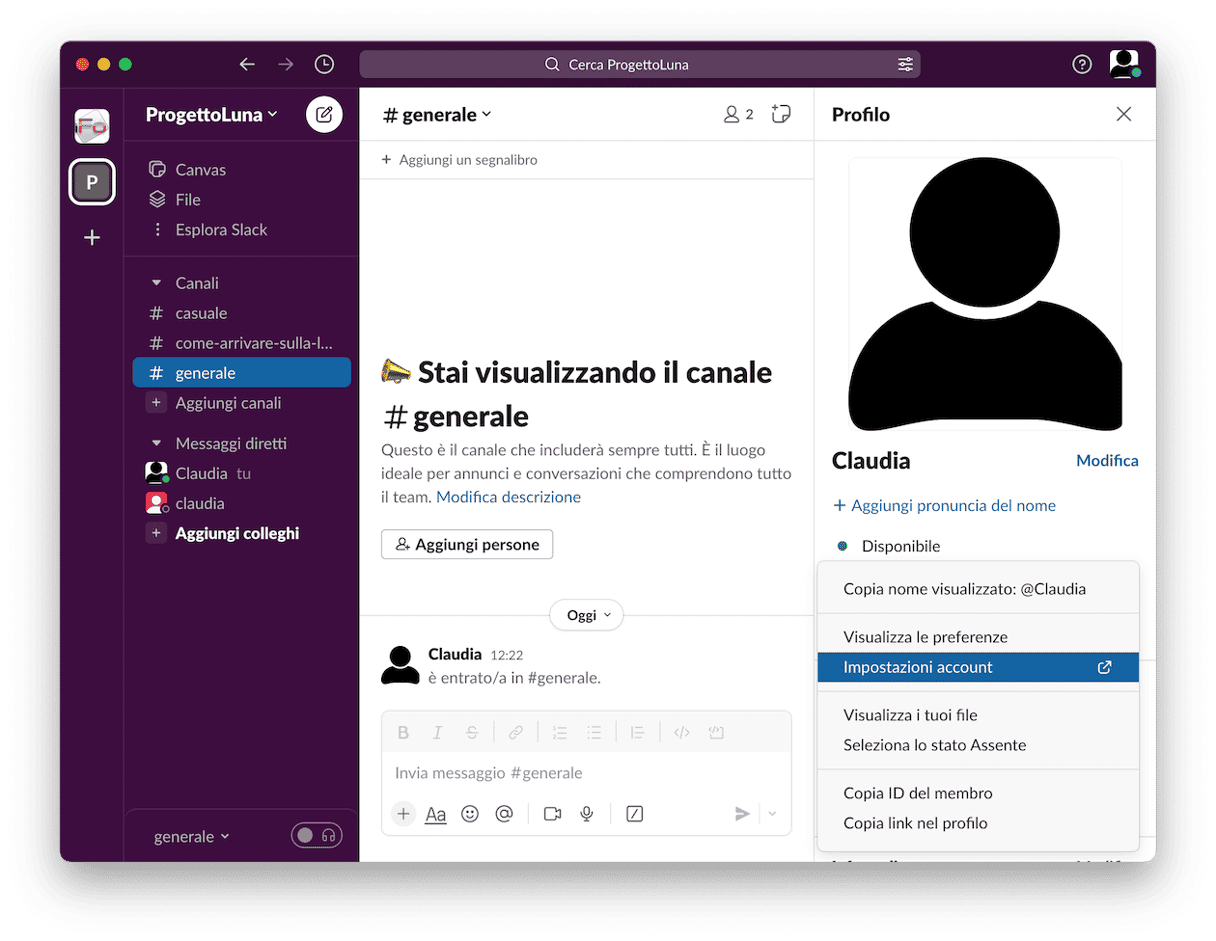The height and width of the screenshot is (941, 1216).
Task: Insert a blockquote in composer
Action: (x=638, y=732)
